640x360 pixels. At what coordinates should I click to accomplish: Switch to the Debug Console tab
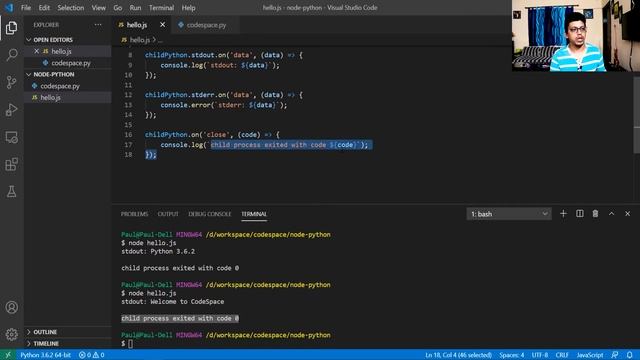click(x=210, y=214)
